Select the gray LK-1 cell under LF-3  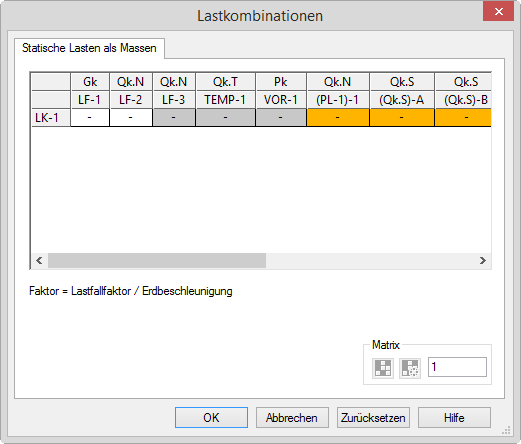coord(174,117)
